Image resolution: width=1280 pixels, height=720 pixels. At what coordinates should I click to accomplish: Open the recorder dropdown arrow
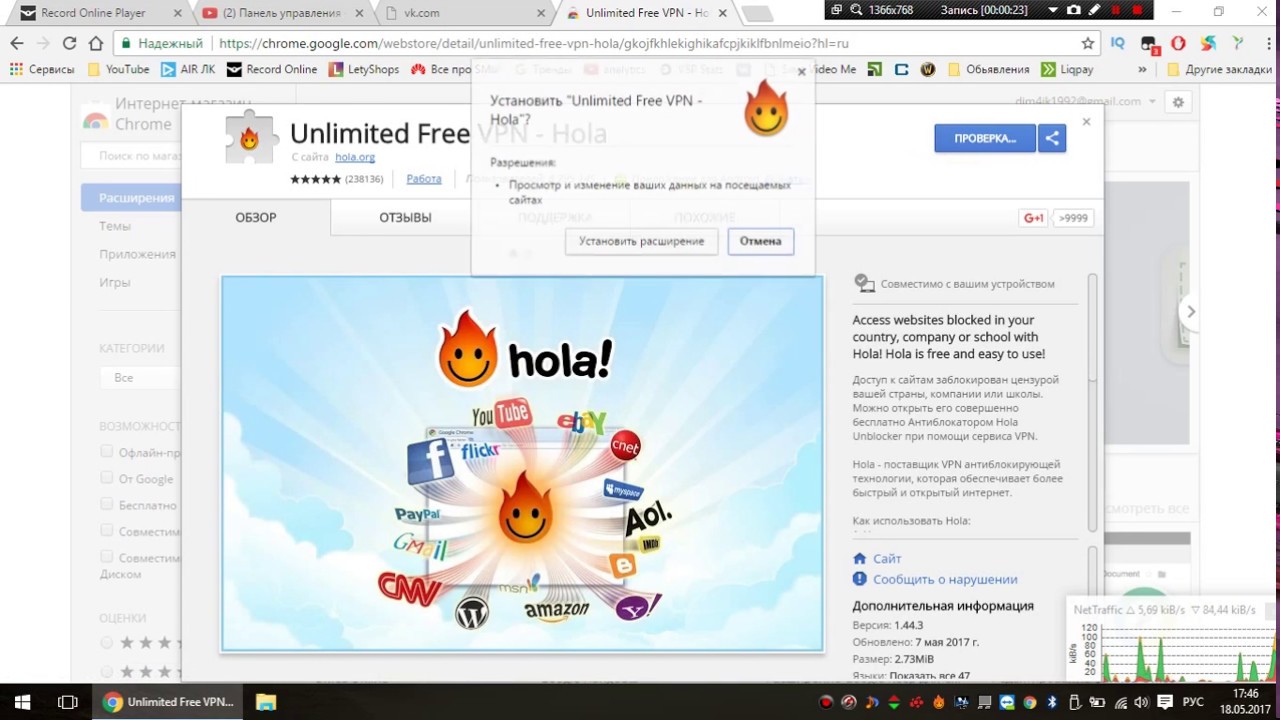point(1053,10)
